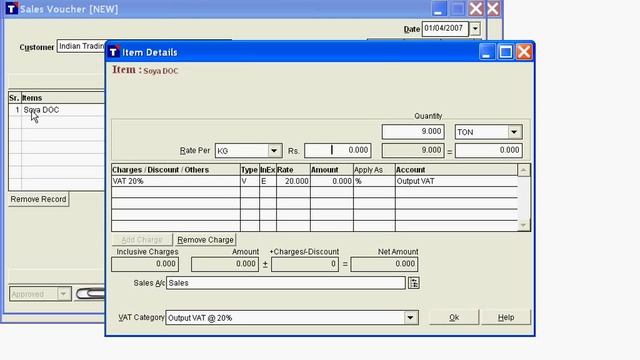This screenshot has width=640, height=360.
Task: Click the Type column header
Action: point(249,170)
